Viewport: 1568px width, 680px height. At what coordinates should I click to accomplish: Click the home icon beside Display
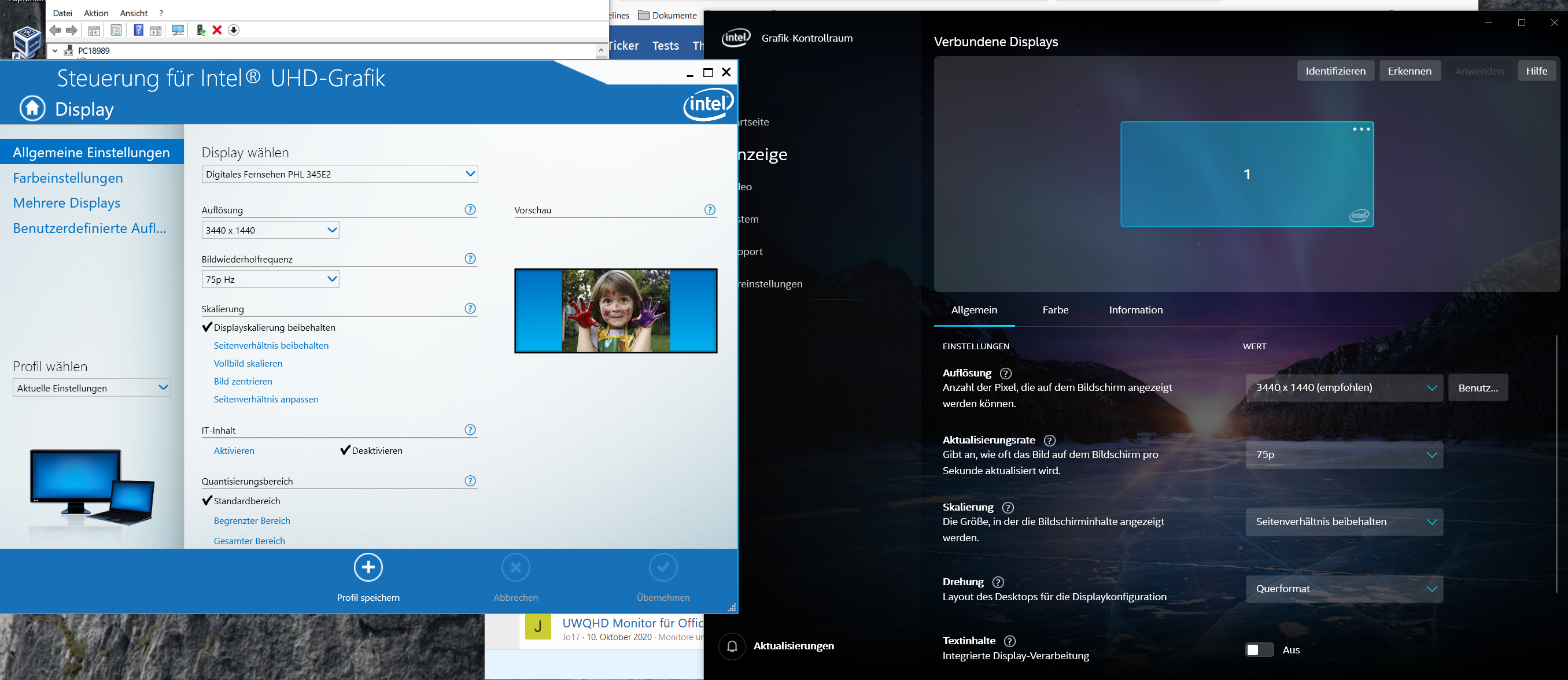coord(32,109)
